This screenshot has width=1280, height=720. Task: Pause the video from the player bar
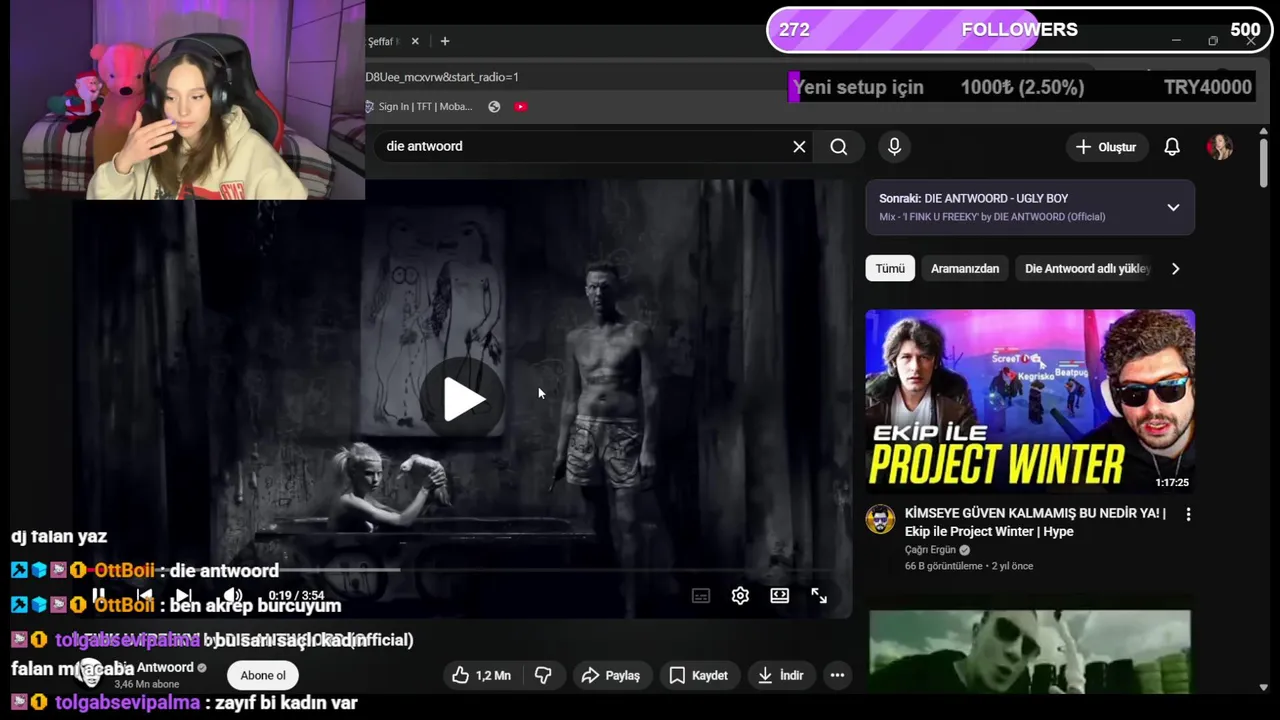click(x=99, y=596)
